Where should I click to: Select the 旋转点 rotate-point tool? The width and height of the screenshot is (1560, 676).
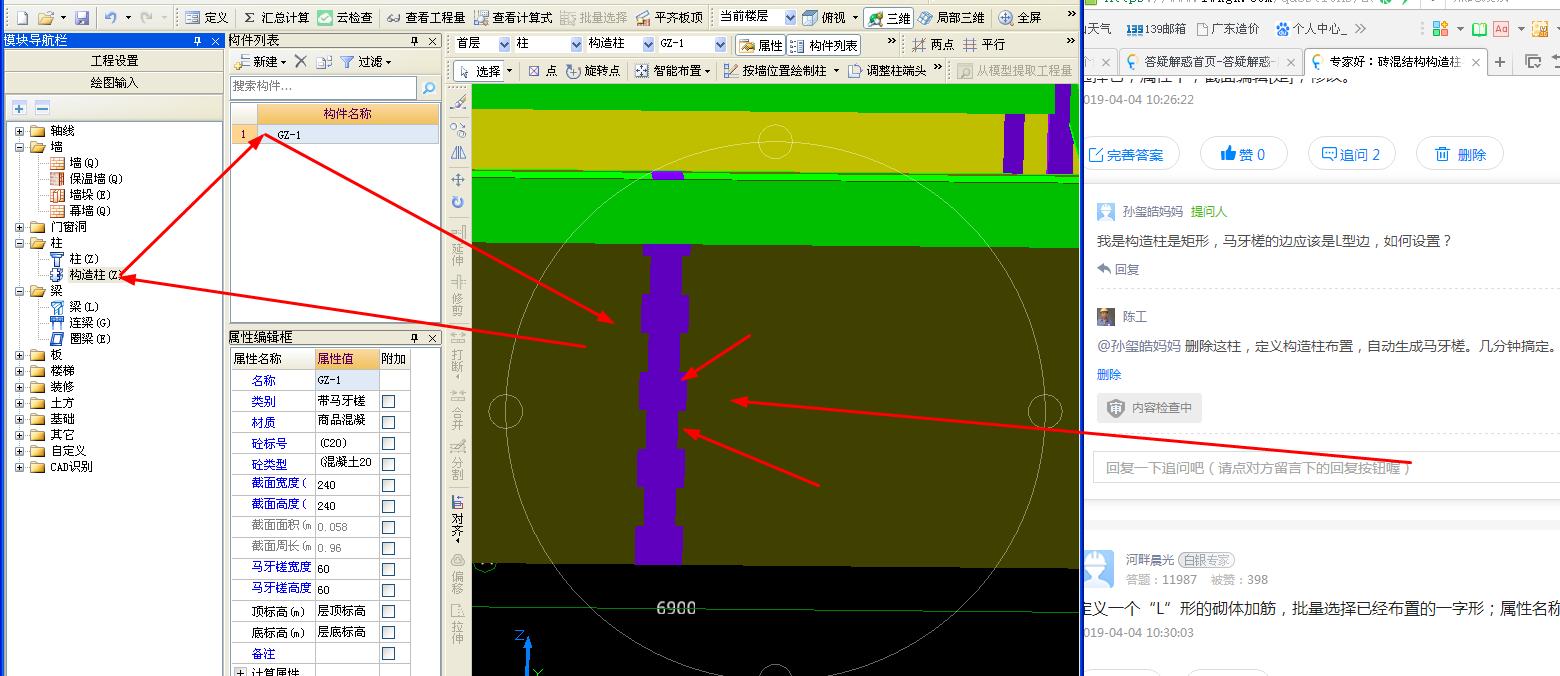(x=593, y=71)
